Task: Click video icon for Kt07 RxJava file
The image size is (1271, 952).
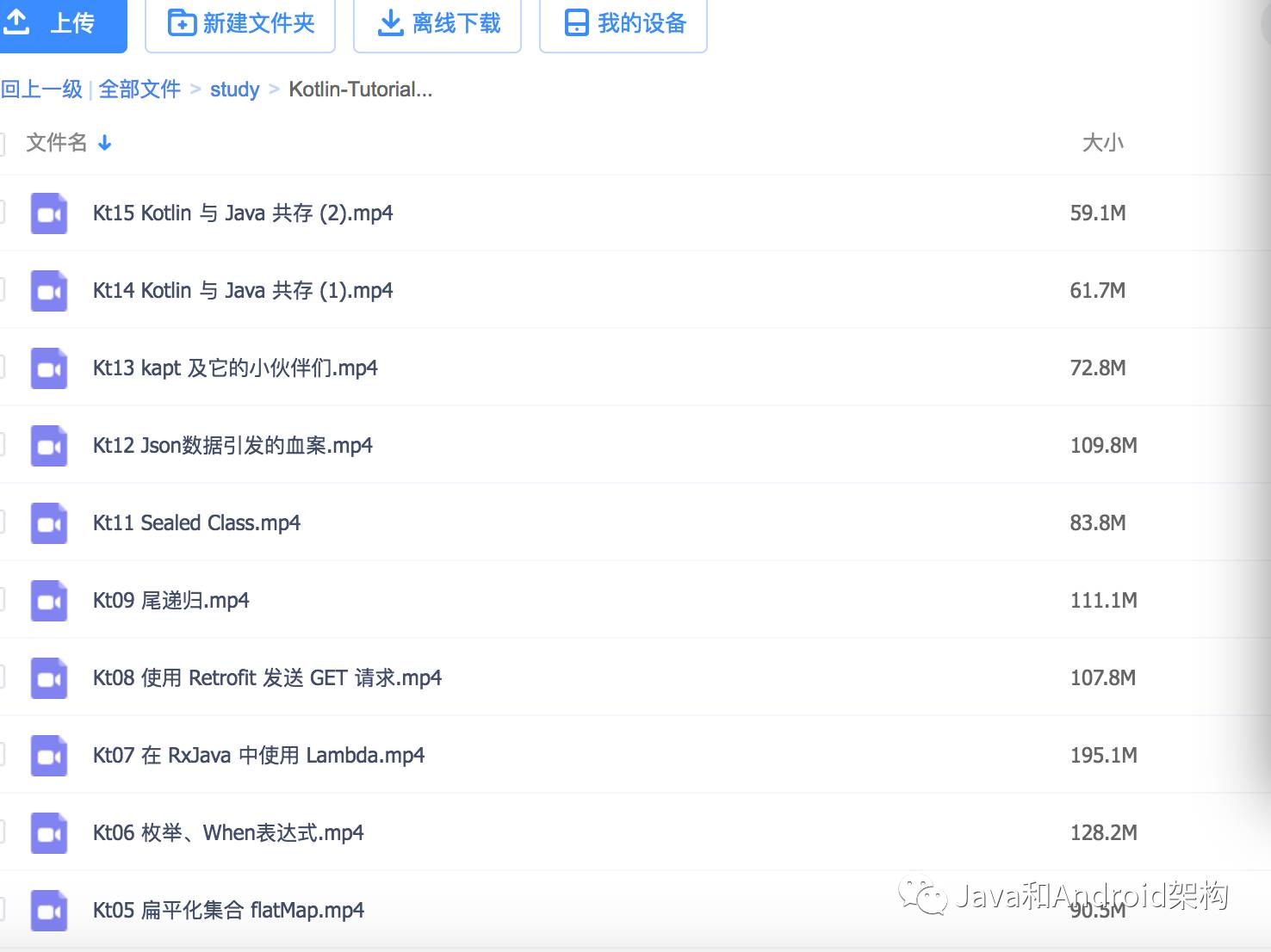Action: pyautogui.click(x=49, y=756)
